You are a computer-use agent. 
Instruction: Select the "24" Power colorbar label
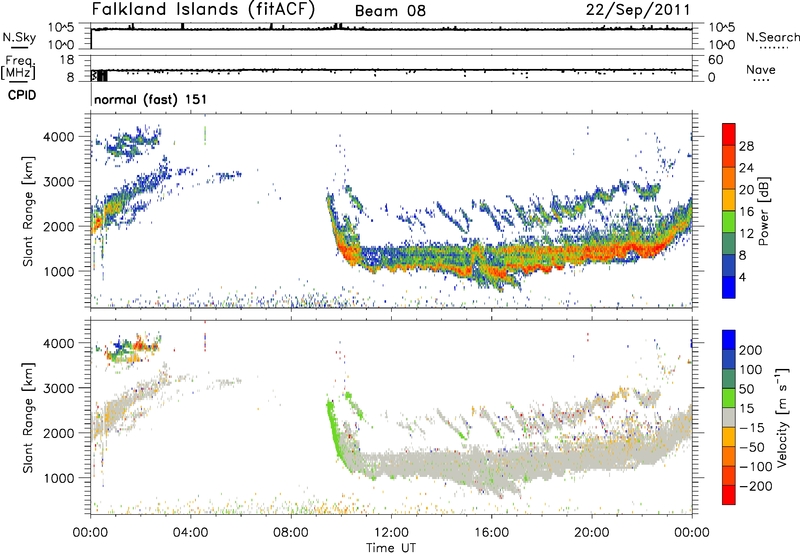746,168
